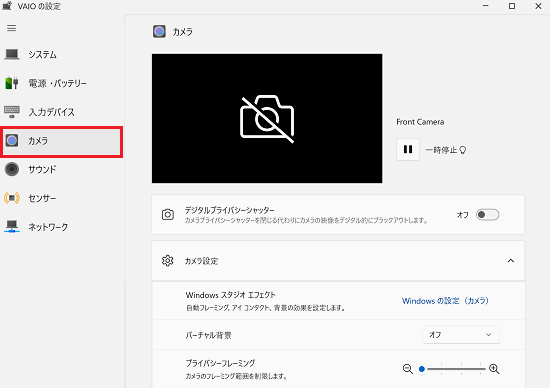The image size is (550, 388).
Task: Click the プライバシーフレーミング slider handle
Action: coord(422,369)
